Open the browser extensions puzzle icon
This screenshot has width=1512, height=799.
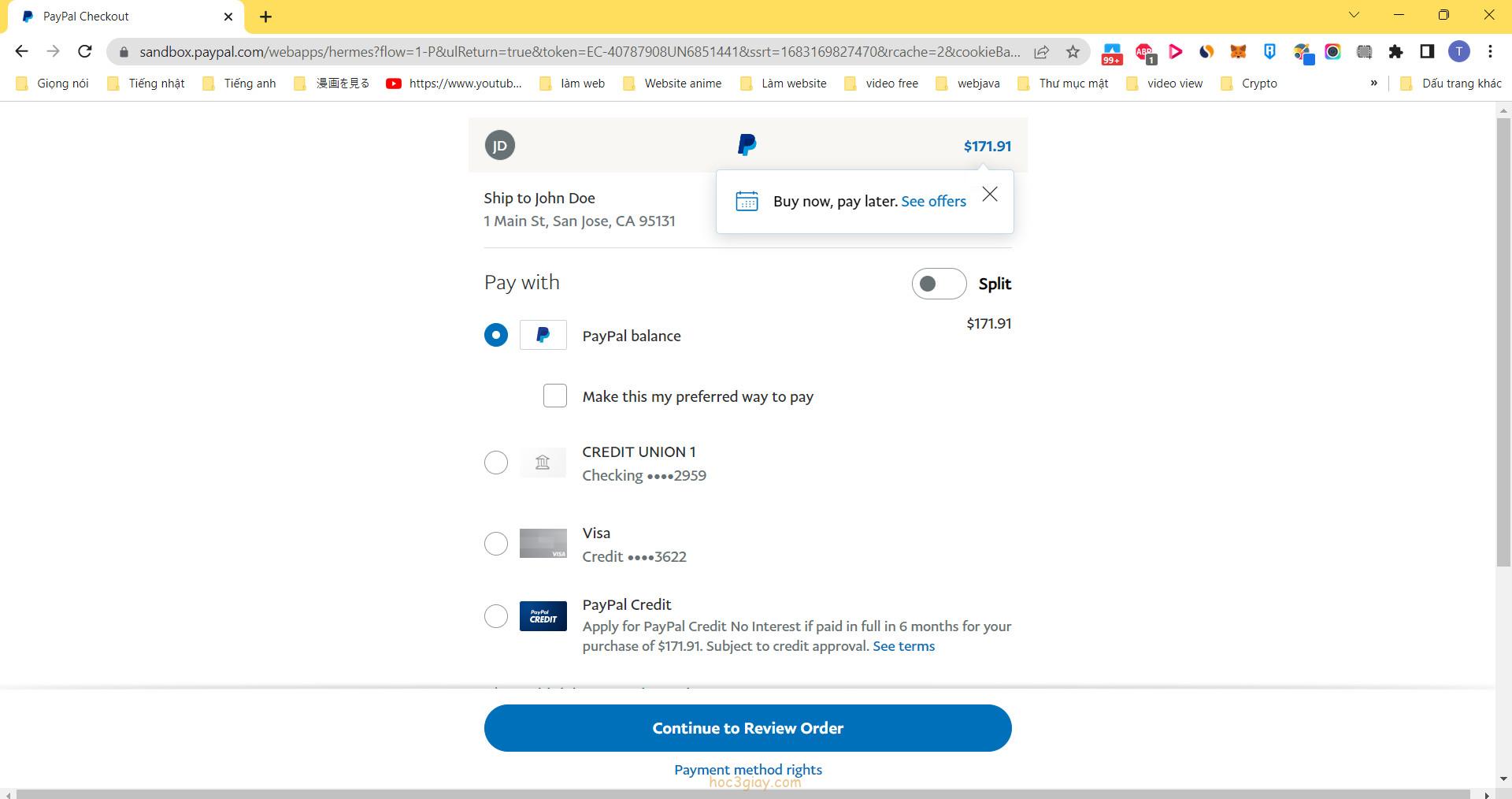(1395, 52)
